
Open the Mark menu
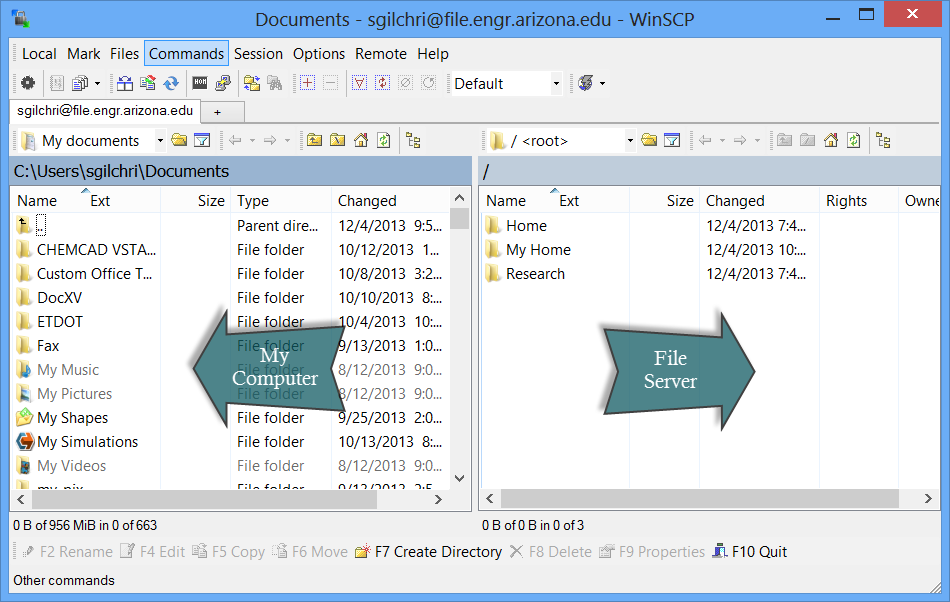[84, 54]
